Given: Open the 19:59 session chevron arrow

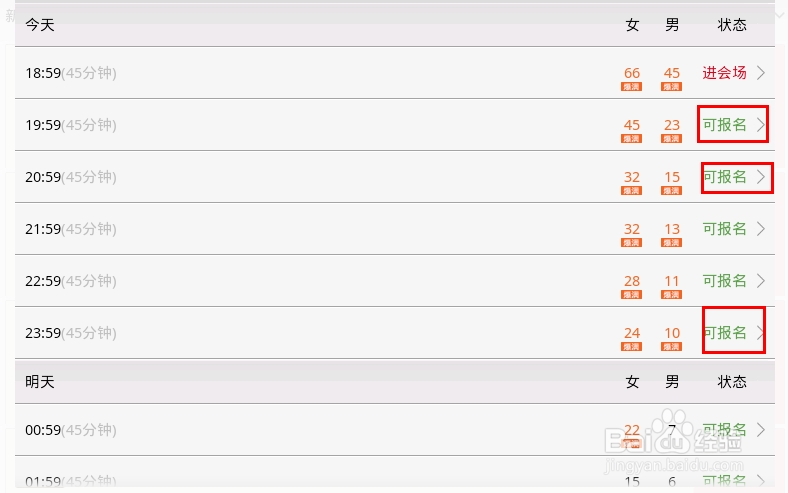Looking at the screenshot, I should [x=761, y=125].
